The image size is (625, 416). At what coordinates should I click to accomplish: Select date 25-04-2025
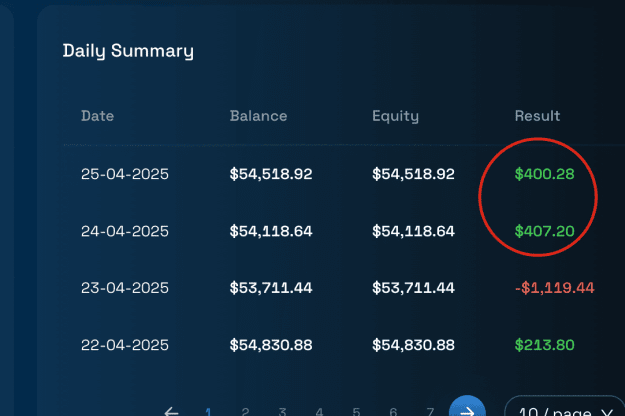125,174
